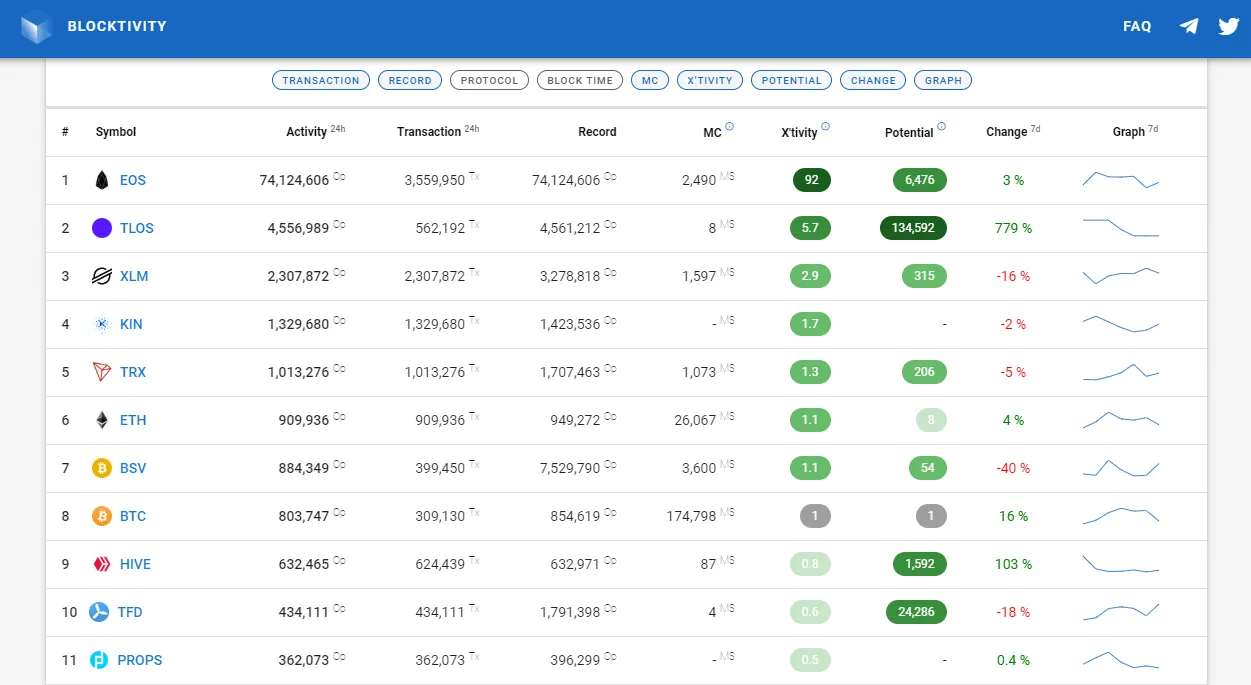Click the BSV 7d sparkline graph
The height and width of the screenshot is (685, 1251).
pyautogui.click(x=1121, y=468)
